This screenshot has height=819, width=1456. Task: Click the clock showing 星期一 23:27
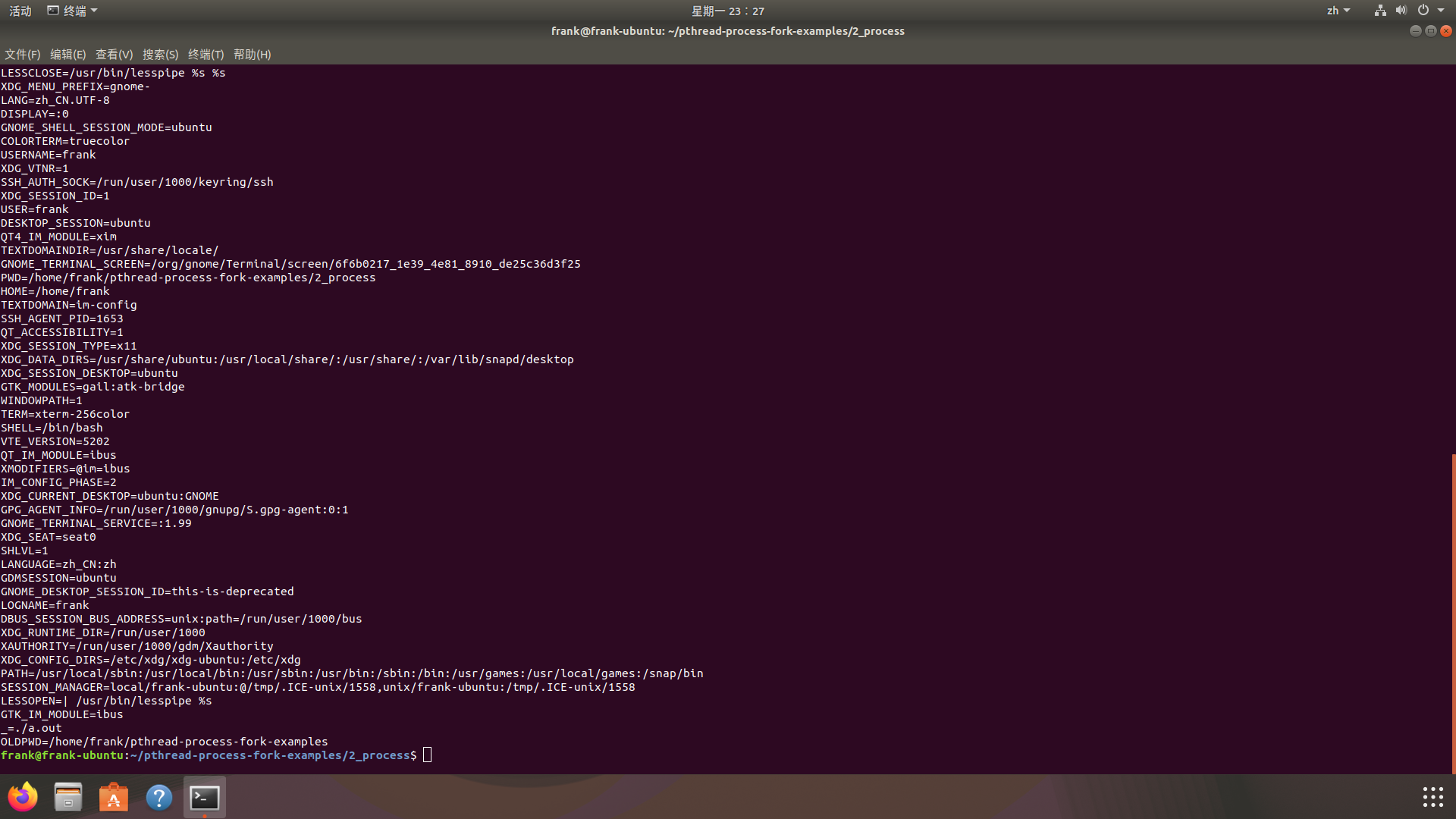click(x=727, y=11)
